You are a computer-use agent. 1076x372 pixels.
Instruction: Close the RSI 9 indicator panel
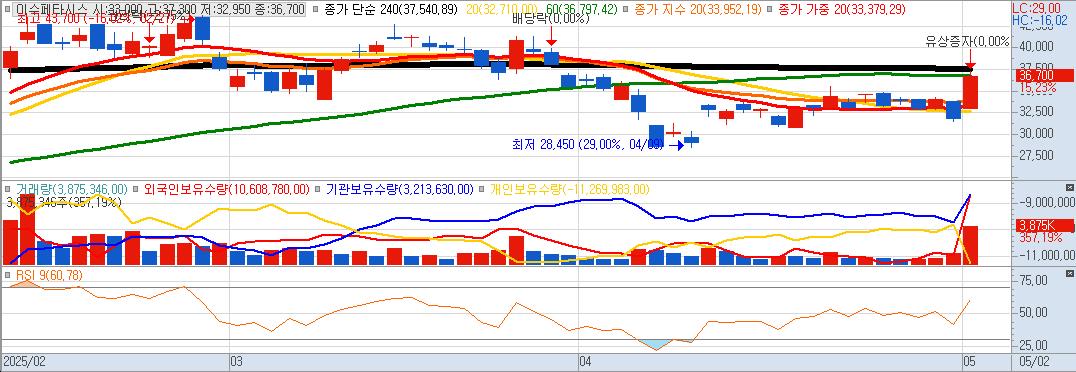1069,273
